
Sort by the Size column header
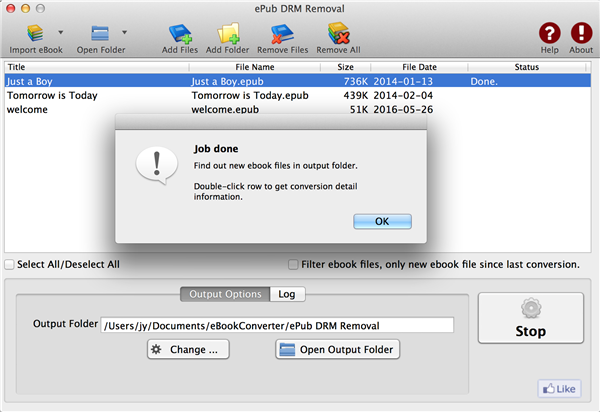[x=345, y=67]
